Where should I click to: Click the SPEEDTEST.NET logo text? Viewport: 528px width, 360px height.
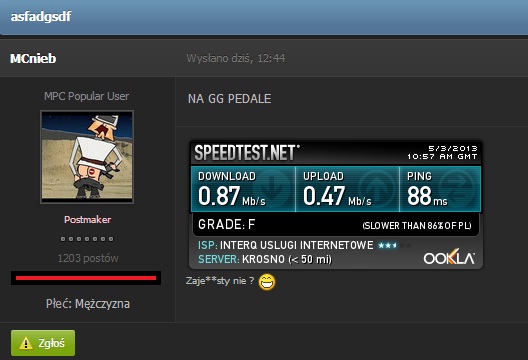click(247, 153)
